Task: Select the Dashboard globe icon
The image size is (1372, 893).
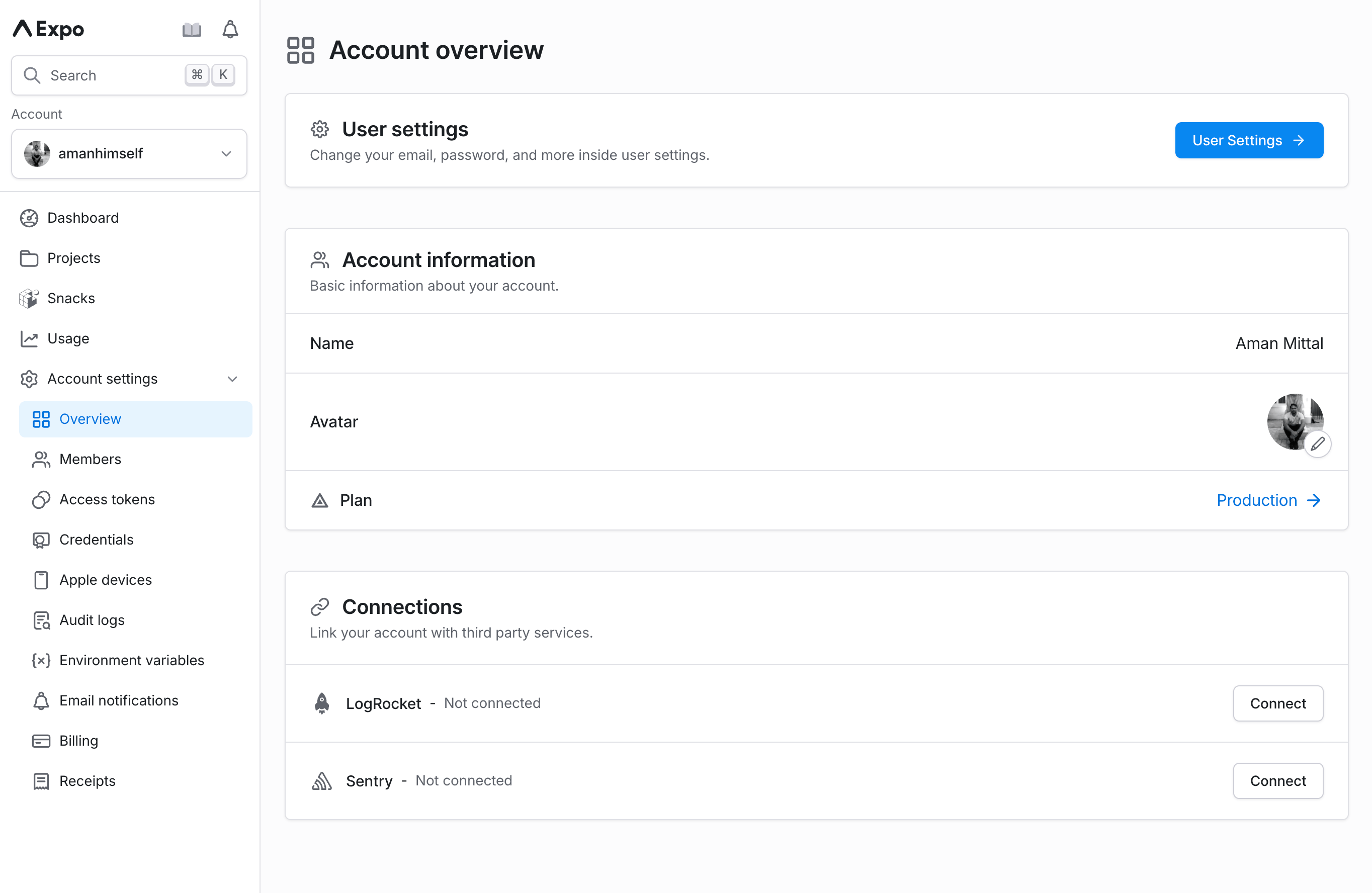Action: [x=29, y=218]
